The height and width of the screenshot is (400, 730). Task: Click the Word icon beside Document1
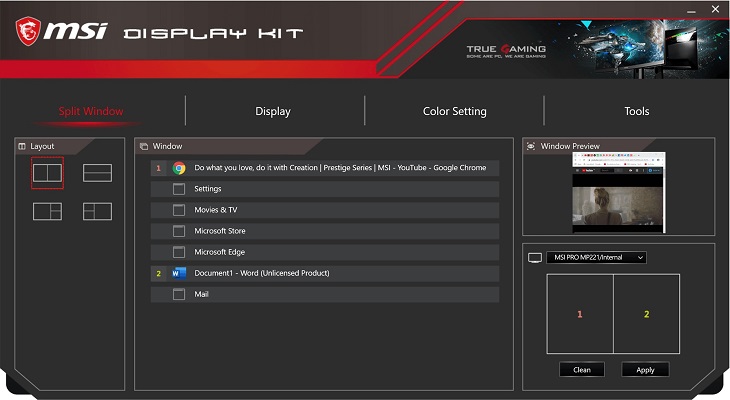[179, 273]
